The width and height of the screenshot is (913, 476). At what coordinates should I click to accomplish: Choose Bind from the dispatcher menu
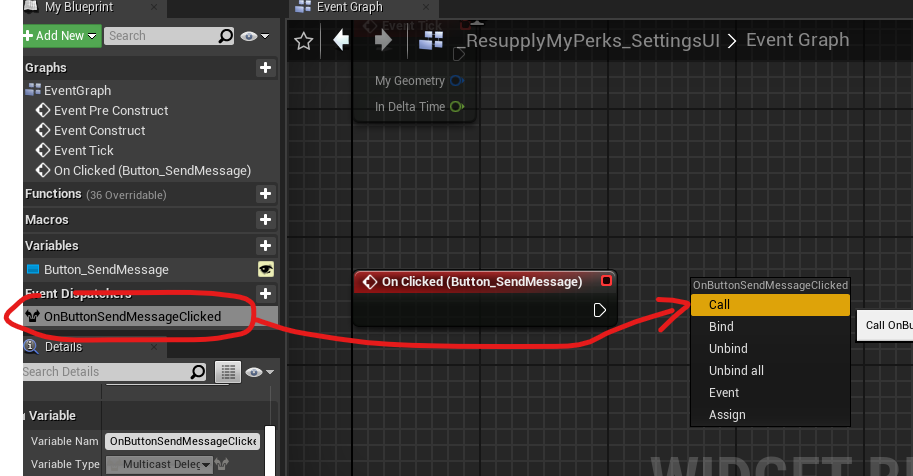click(x=770, y=327)
